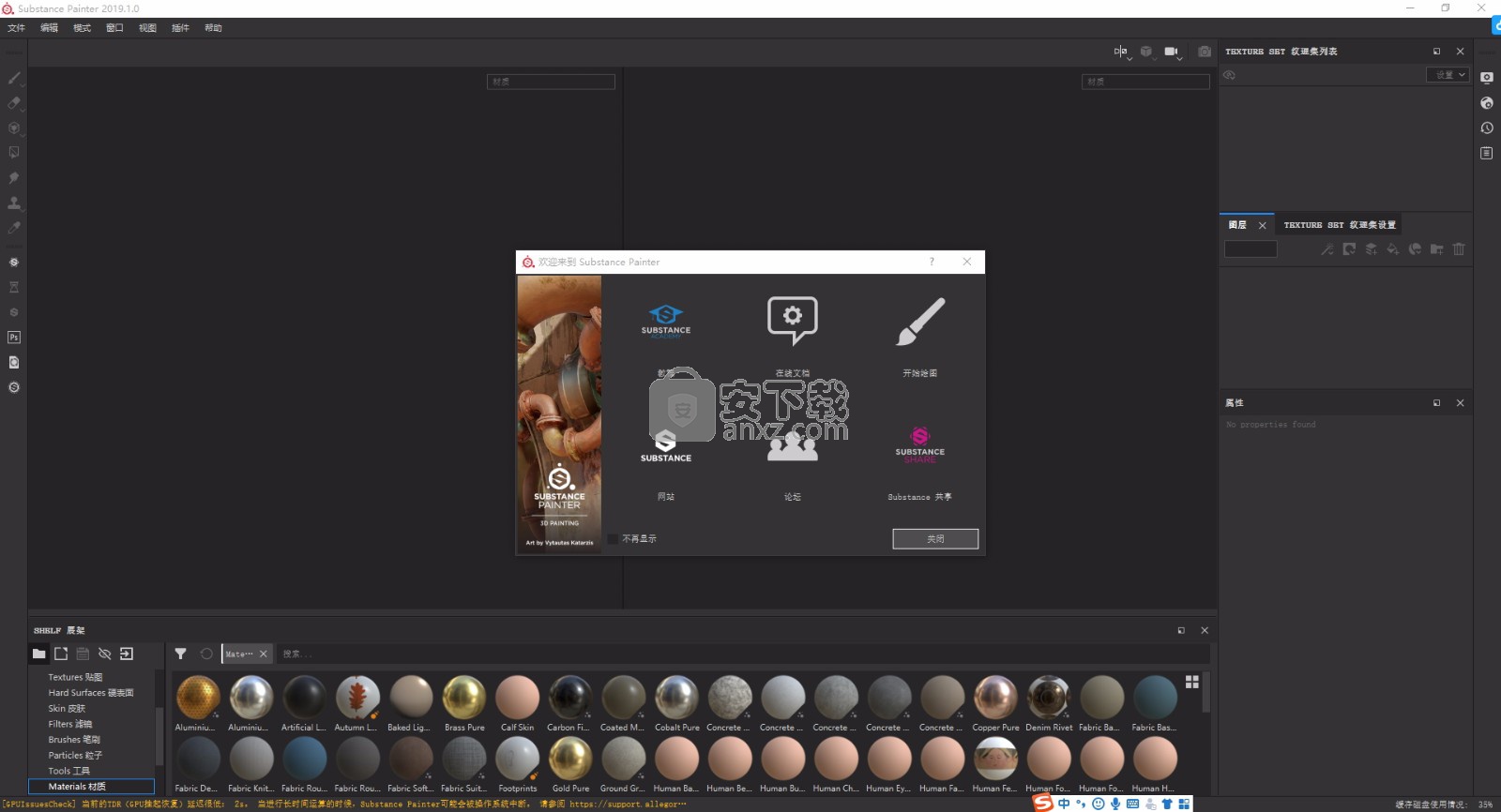Select the Clone stamp tool
This screenshot has height=812, width=1501.
point(14,202)
